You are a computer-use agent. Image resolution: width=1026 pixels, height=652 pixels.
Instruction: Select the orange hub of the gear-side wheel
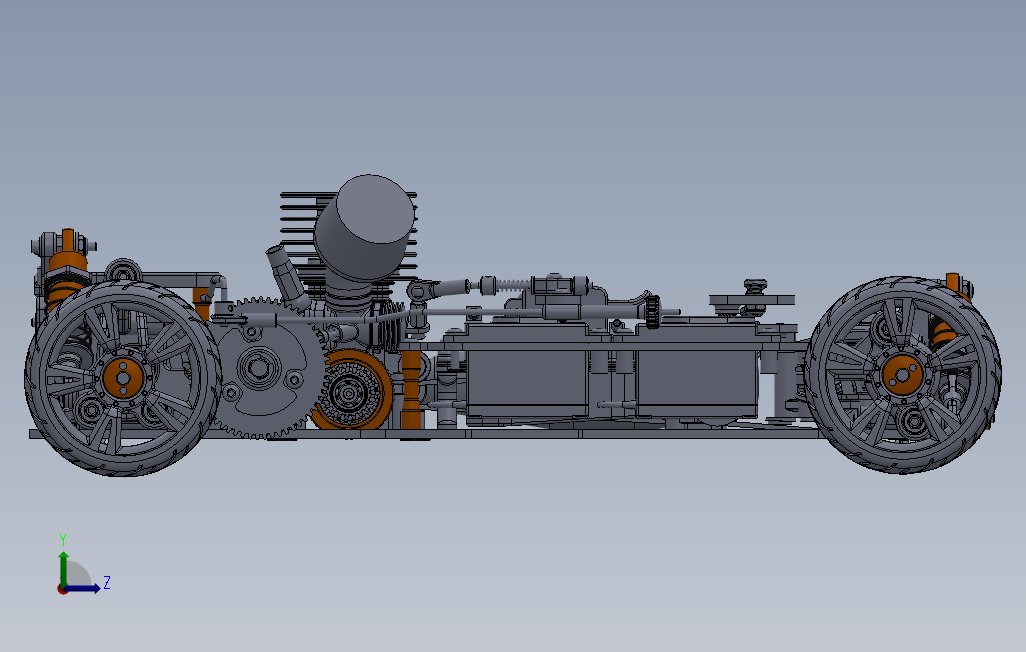[x=123, y=378]
